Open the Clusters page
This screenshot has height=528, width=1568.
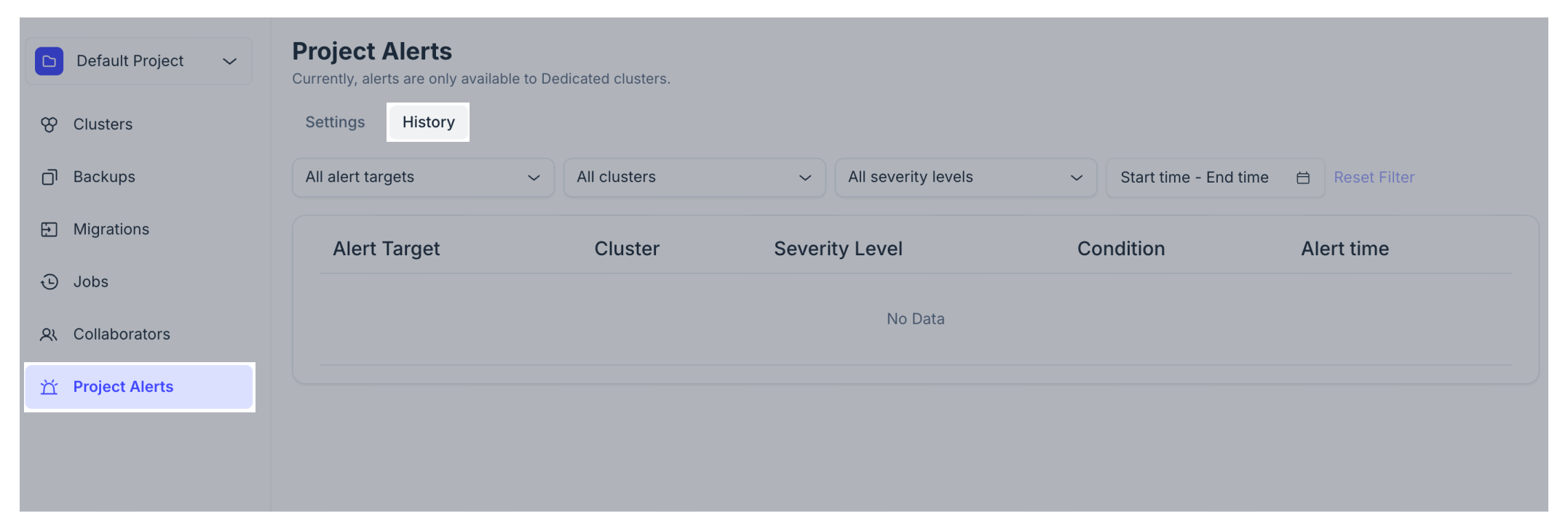click(103, 124)
